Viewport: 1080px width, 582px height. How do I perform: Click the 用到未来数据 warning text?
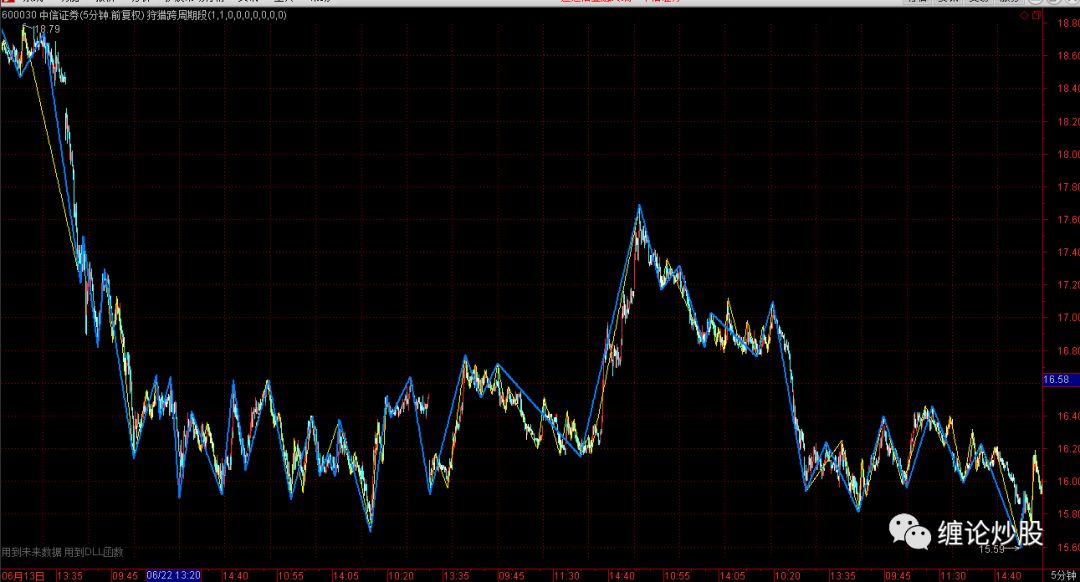32,552
